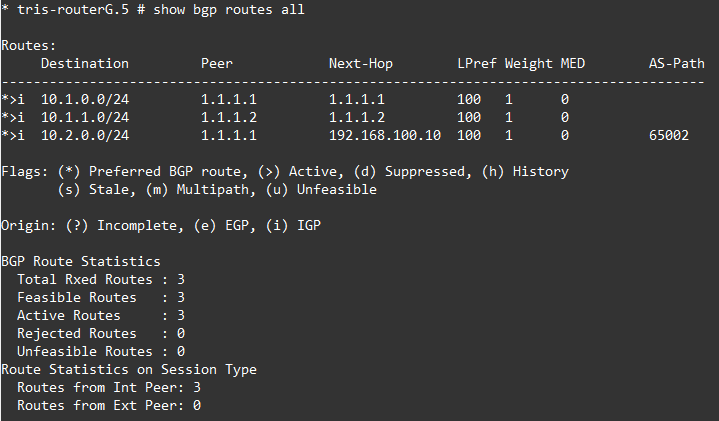Image resolution: width=719 pixels, height=421 pixels.
Task: Click the 'Destination' column header
Action: click(x=85, y=64)
